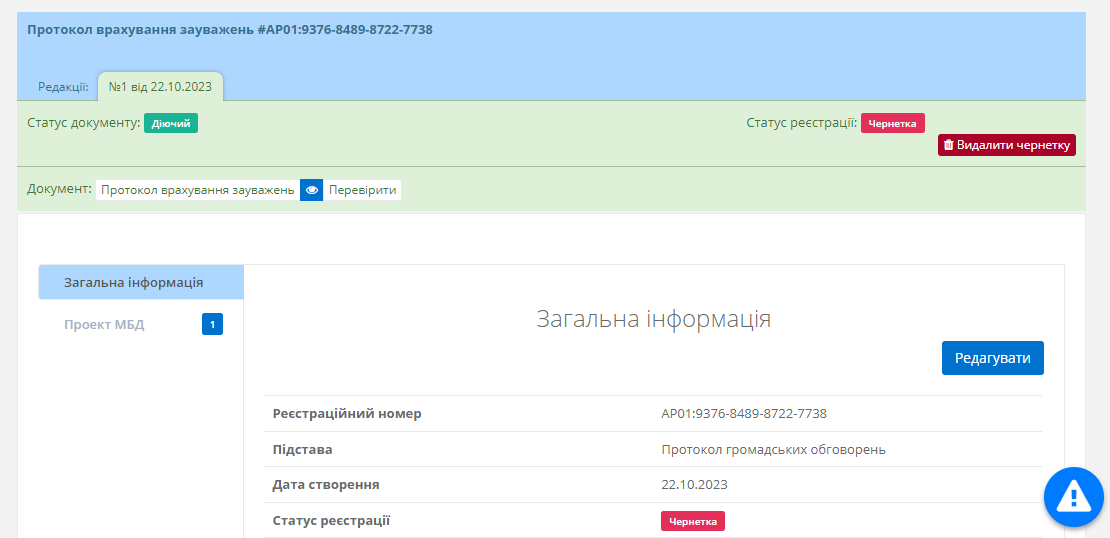
Task: Click the creation date 22.10.2023 in the table
Action: tap(694, 485)
